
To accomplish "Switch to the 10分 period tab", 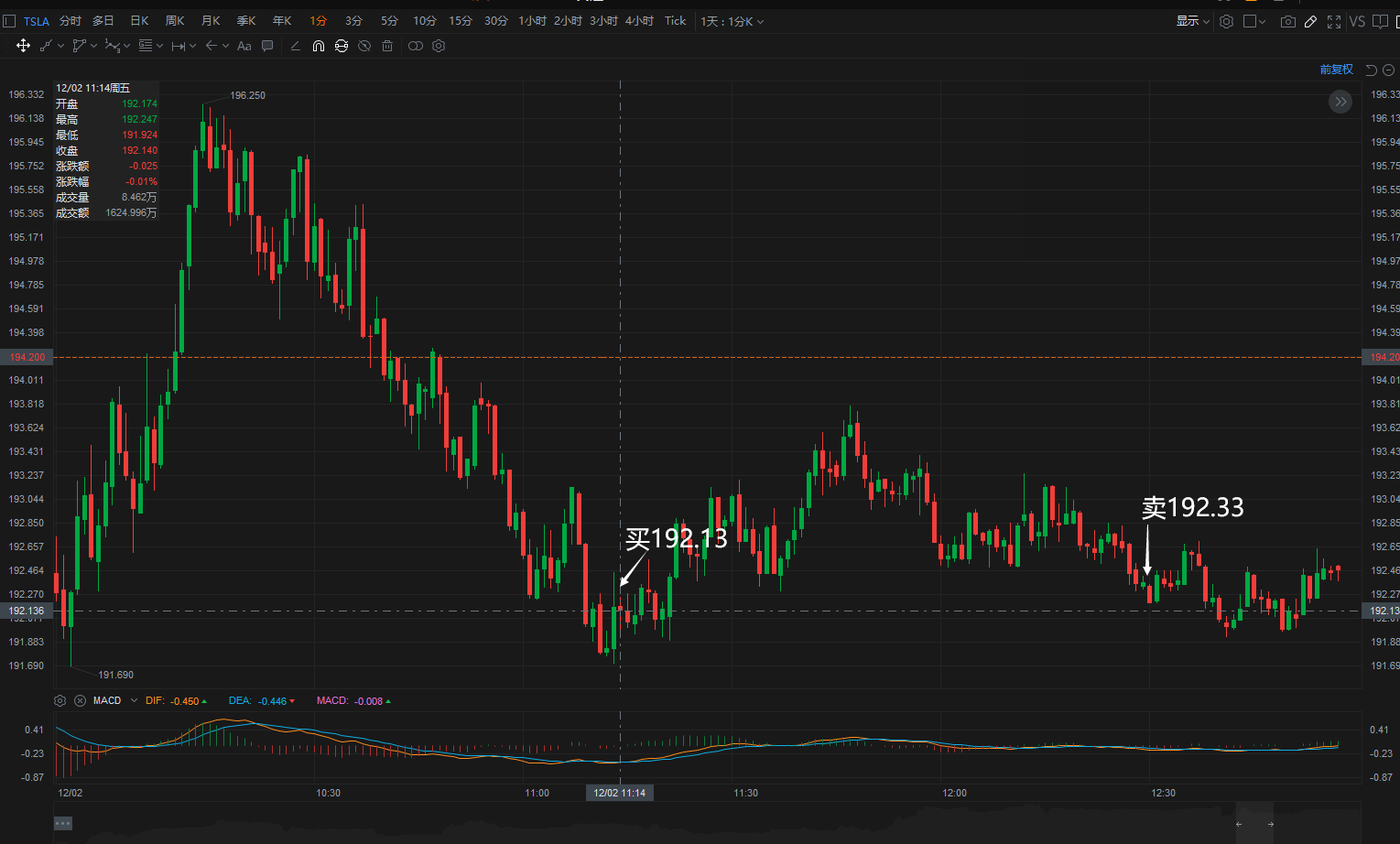I will (425, 21).
